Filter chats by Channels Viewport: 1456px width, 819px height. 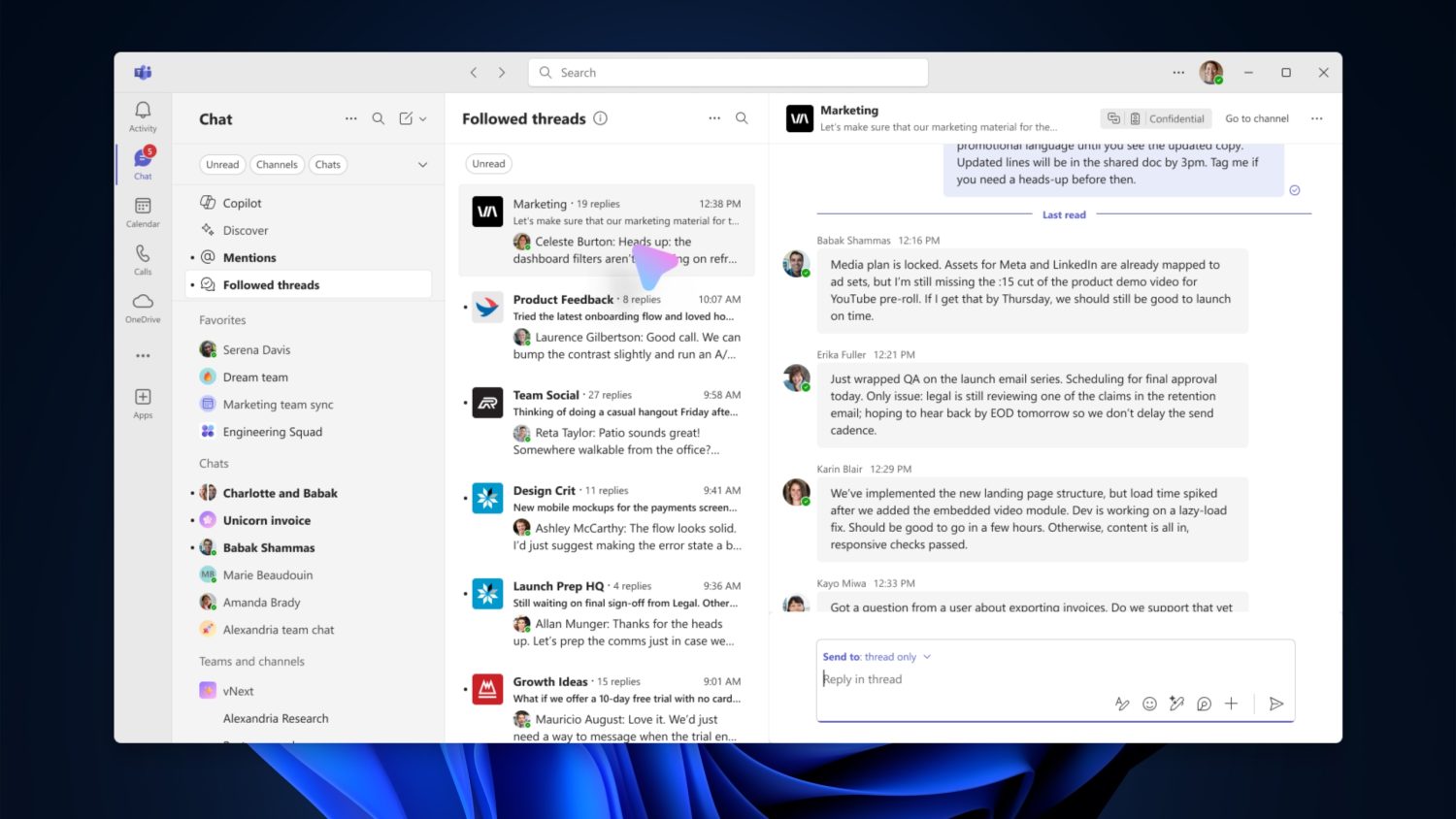pyautogui.click(x=277, y=165)
